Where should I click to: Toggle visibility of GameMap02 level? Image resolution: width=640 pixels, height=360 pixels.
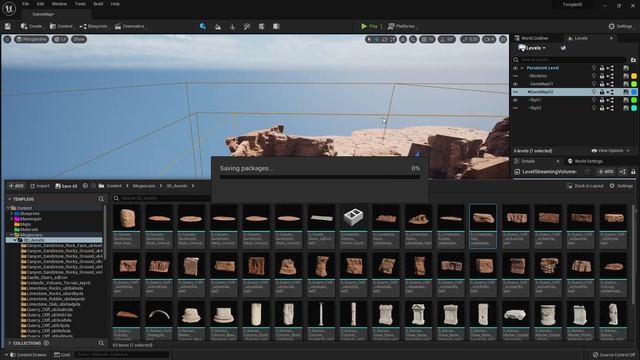point(516,92)
